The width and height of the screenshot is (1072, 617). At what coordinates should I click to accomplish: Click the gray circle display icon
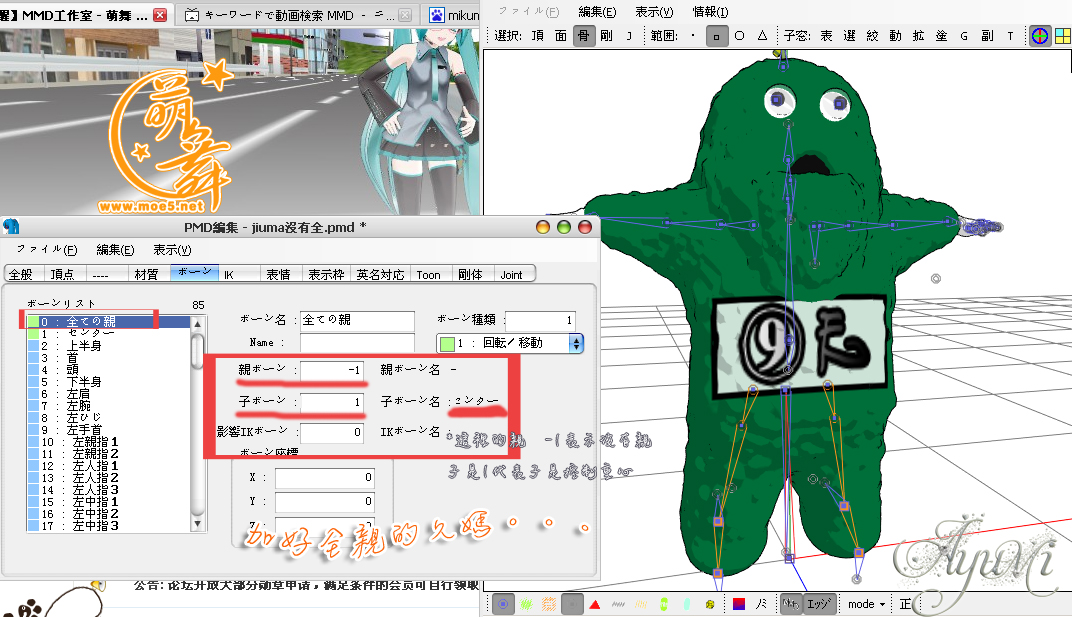572,604
